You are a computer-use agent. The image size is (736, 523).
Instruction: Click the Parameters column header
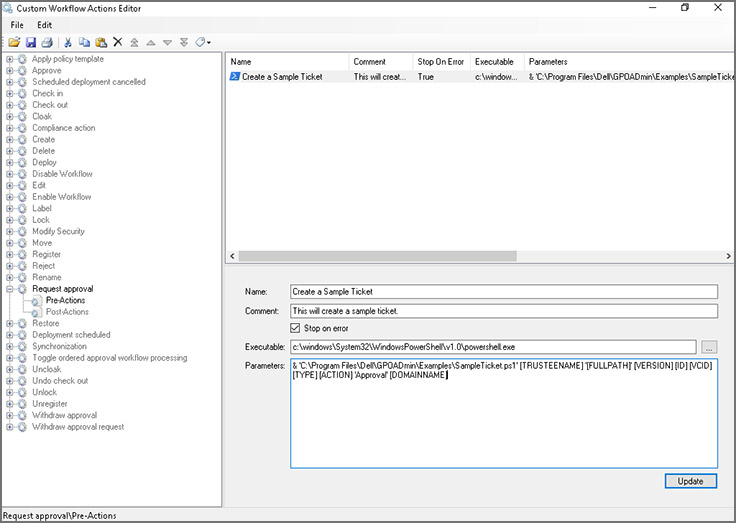pyautogui.click(x=629, y=62)
